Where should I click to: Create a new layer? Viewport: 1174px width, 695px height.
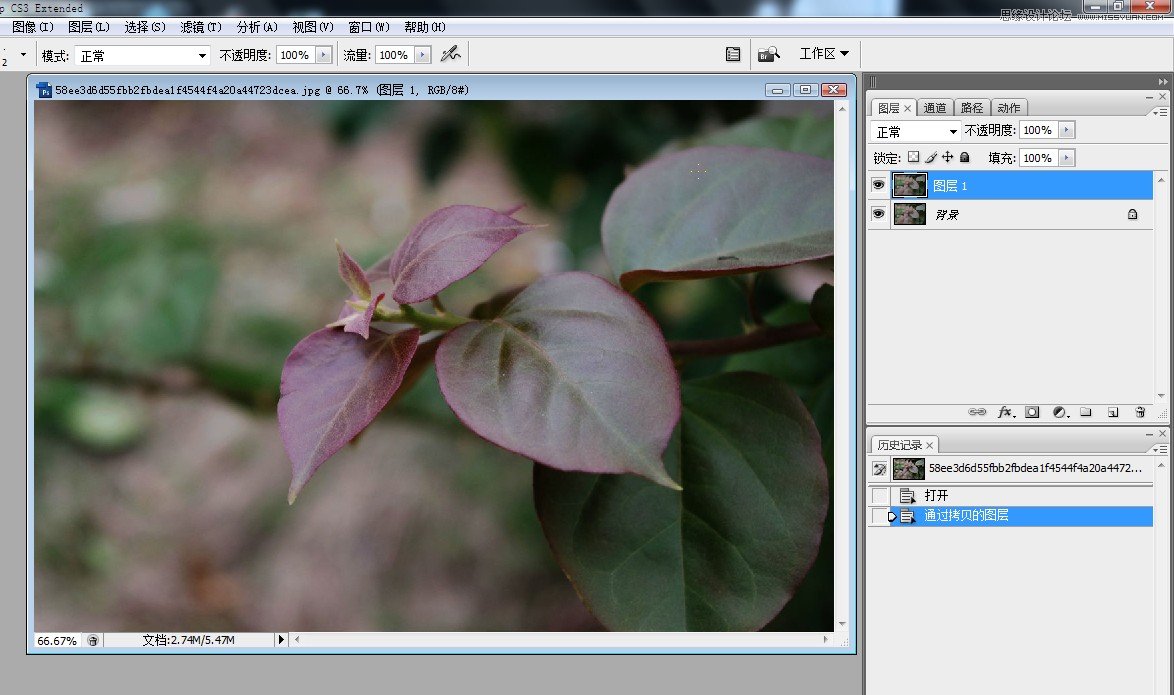[1113, 412]
